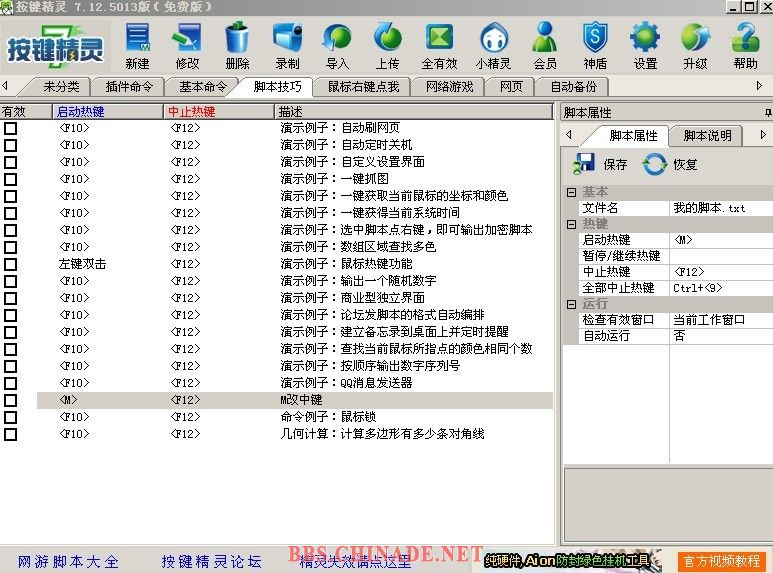
Task: Check the box for M改中键 script
Action: 11,400
